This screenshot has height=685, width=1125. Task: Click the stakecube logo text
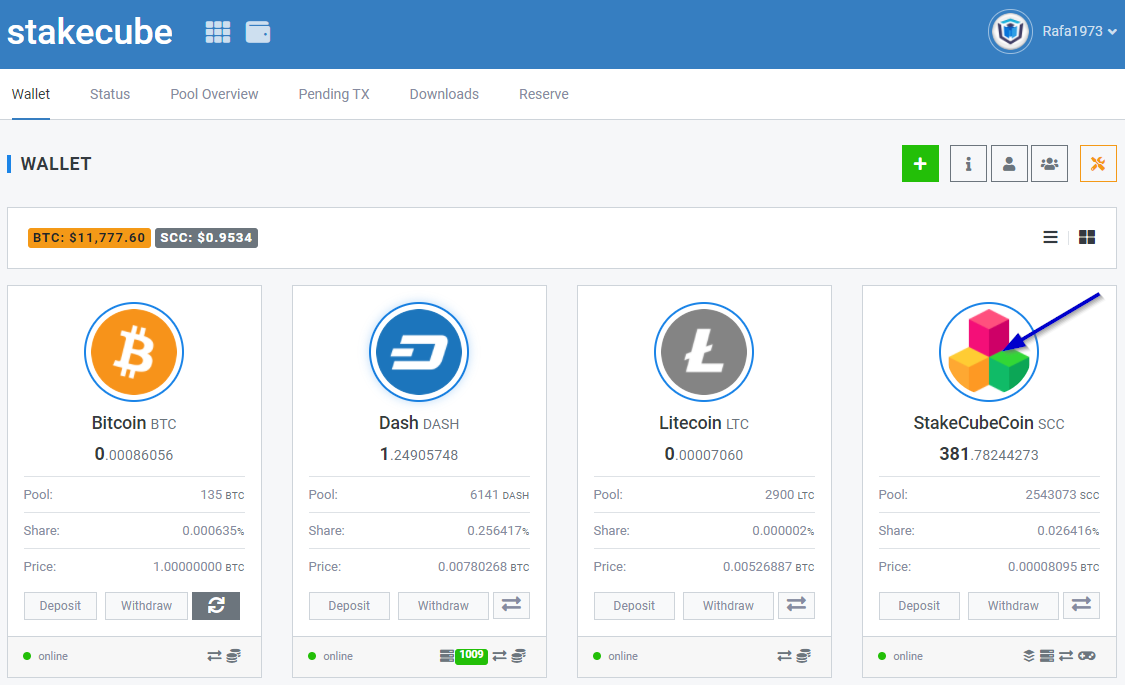coord(90,32)
